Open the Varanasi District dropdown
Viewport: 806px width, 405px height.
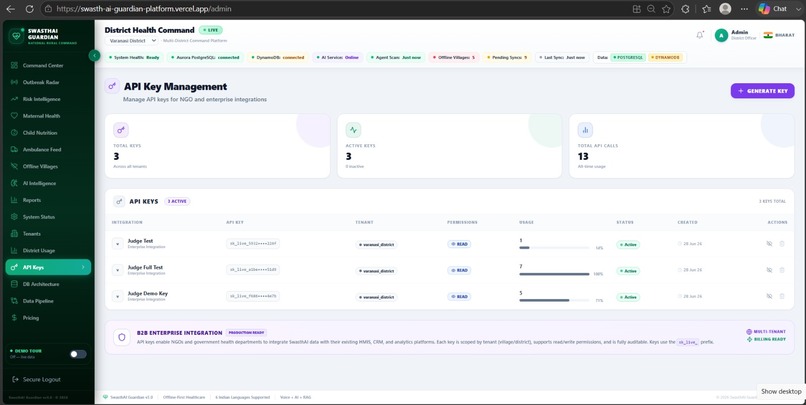click(132, 41)
